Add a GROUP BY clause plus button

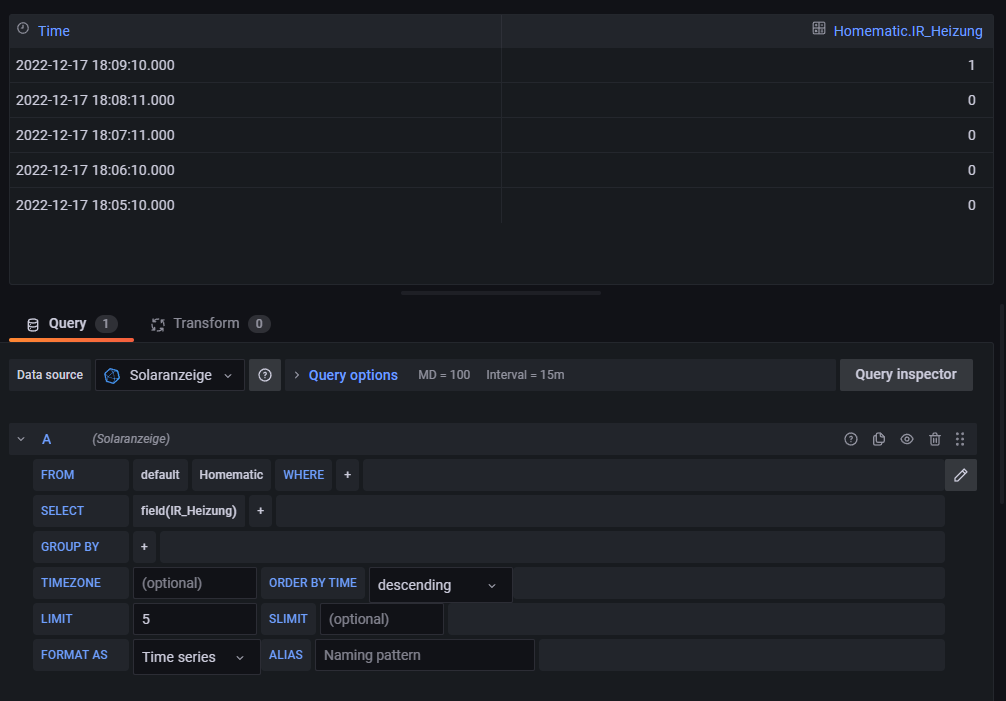point(145,547)
